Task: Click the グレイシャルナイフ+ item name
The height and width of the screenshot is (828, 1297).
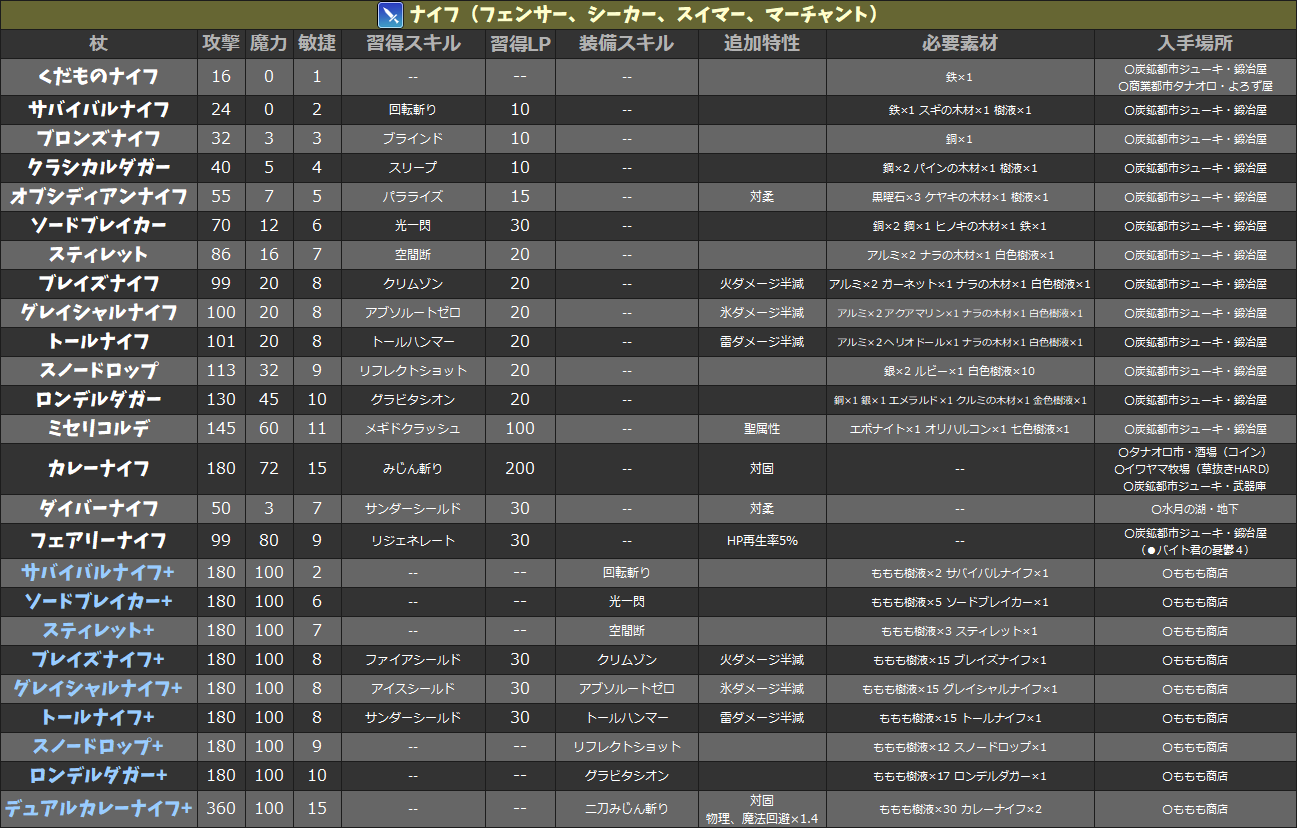Action: (99, 689)
